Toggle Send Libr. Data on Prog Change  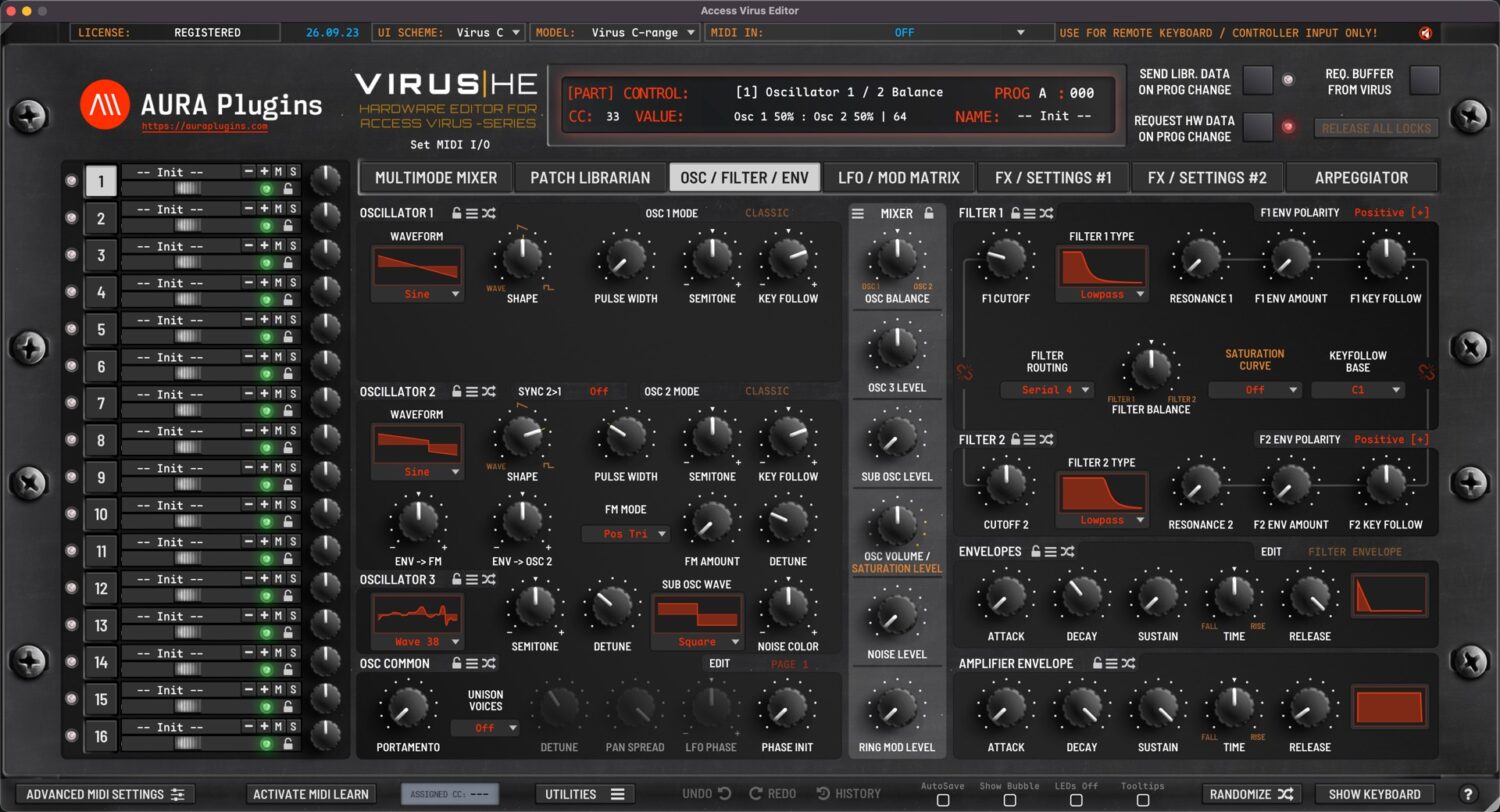point(1258,80)
